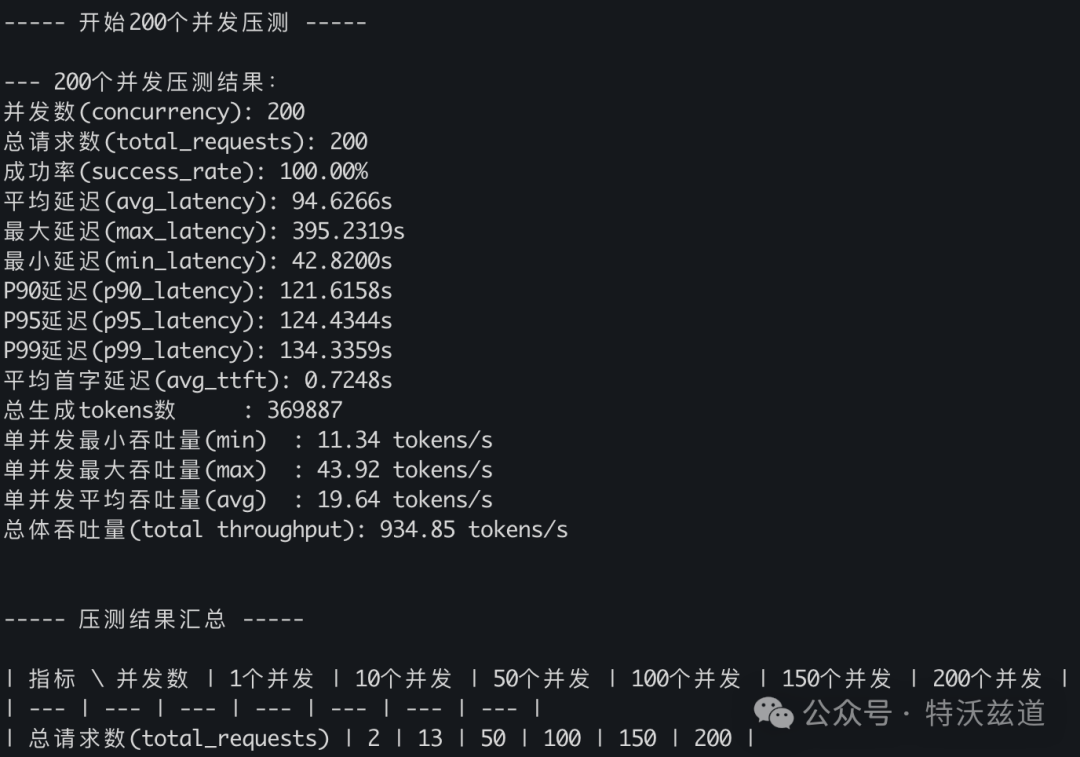Image resolution: width=1080 pixels, height=757 pixels.
Task: Click the p99_latency 134.3359s line
Action: (x=198, y=351)
